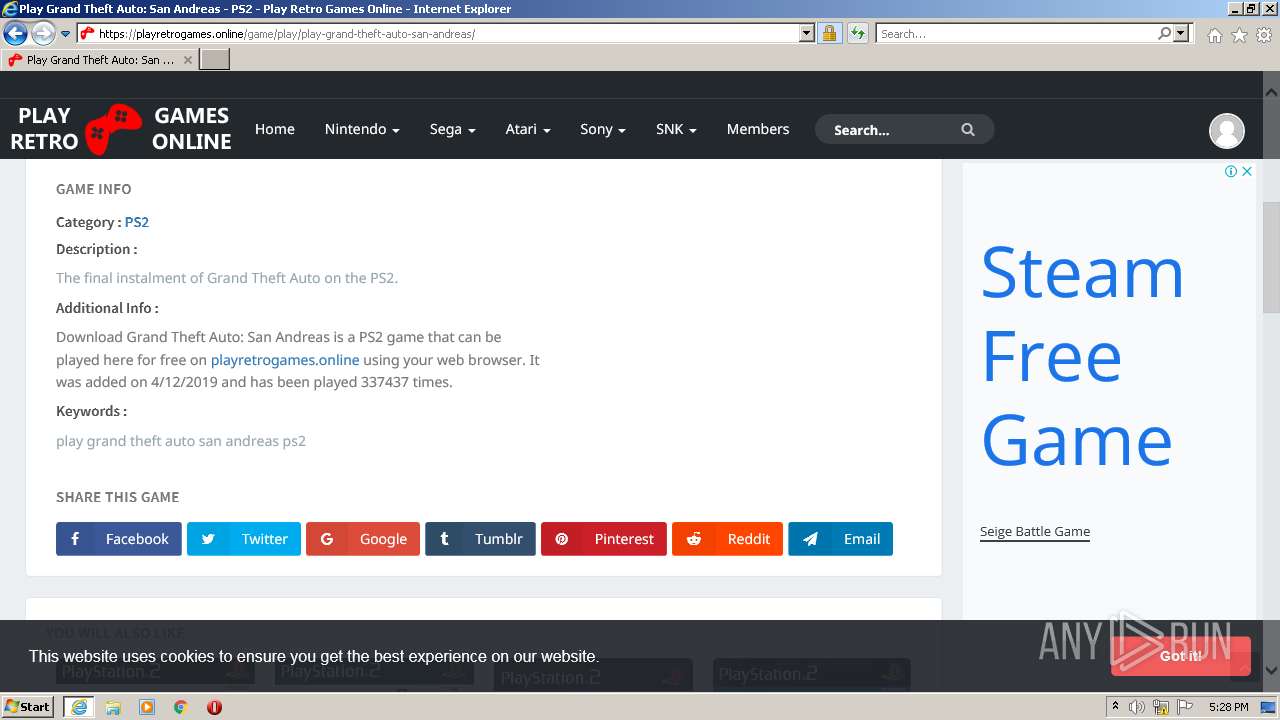
Task: Click Internet Explorer taskbar icon
Action: coord(79,707)
